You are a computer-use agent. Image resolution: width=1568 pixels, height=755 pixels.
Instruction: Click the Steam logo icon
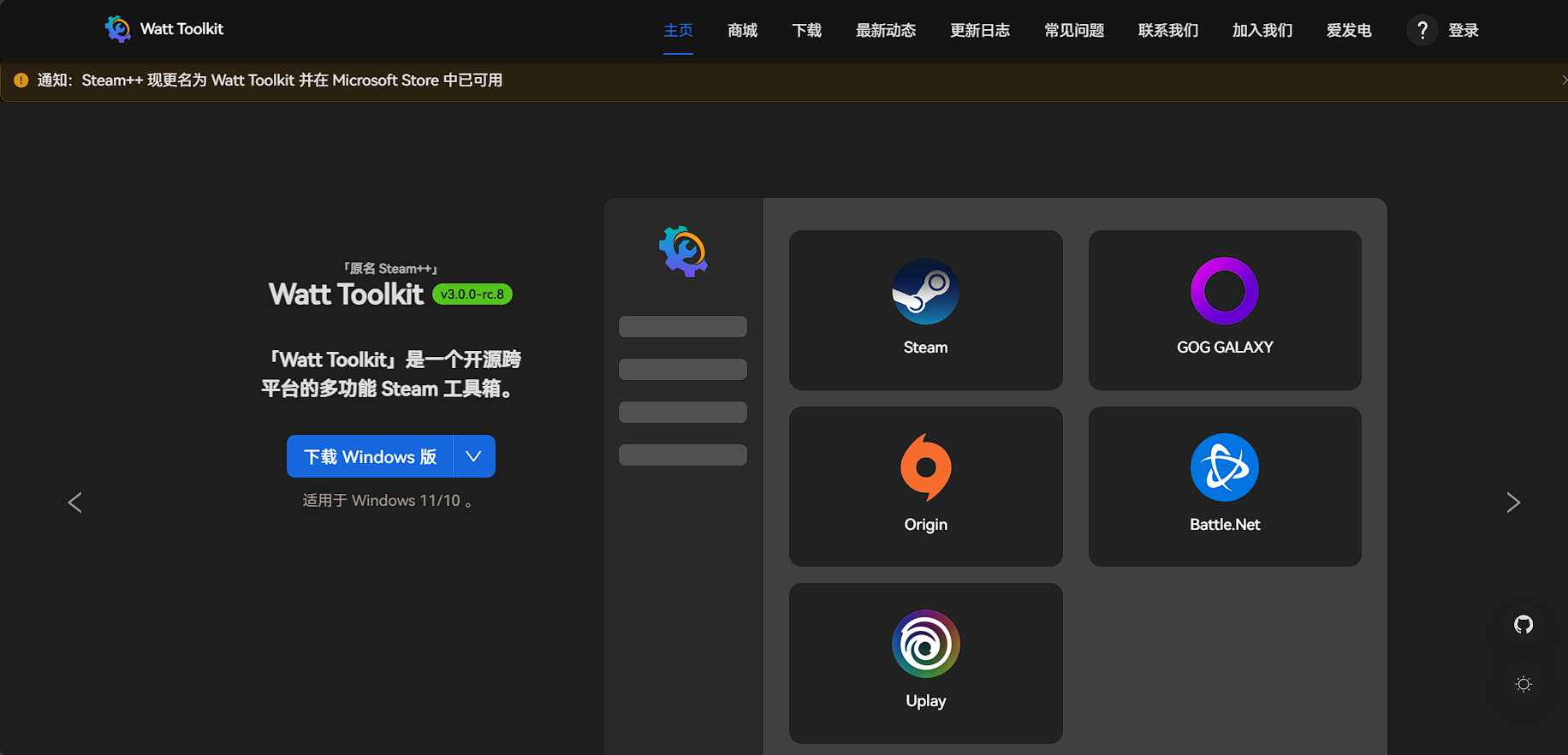(925, 291)
